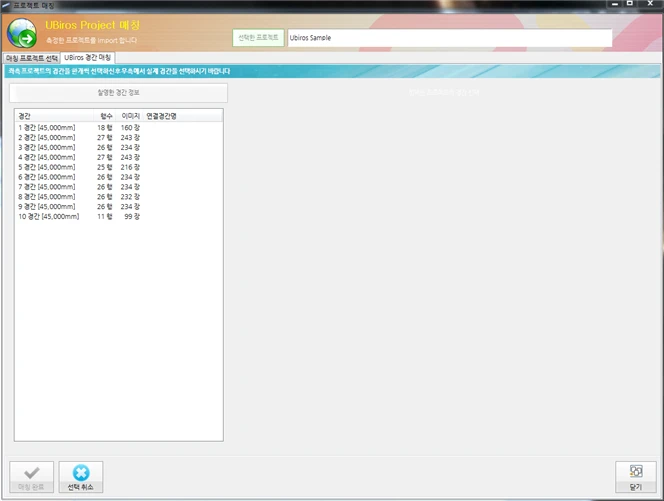
Task: Click the 11 행 row count cell
Action: coord(105,216)
